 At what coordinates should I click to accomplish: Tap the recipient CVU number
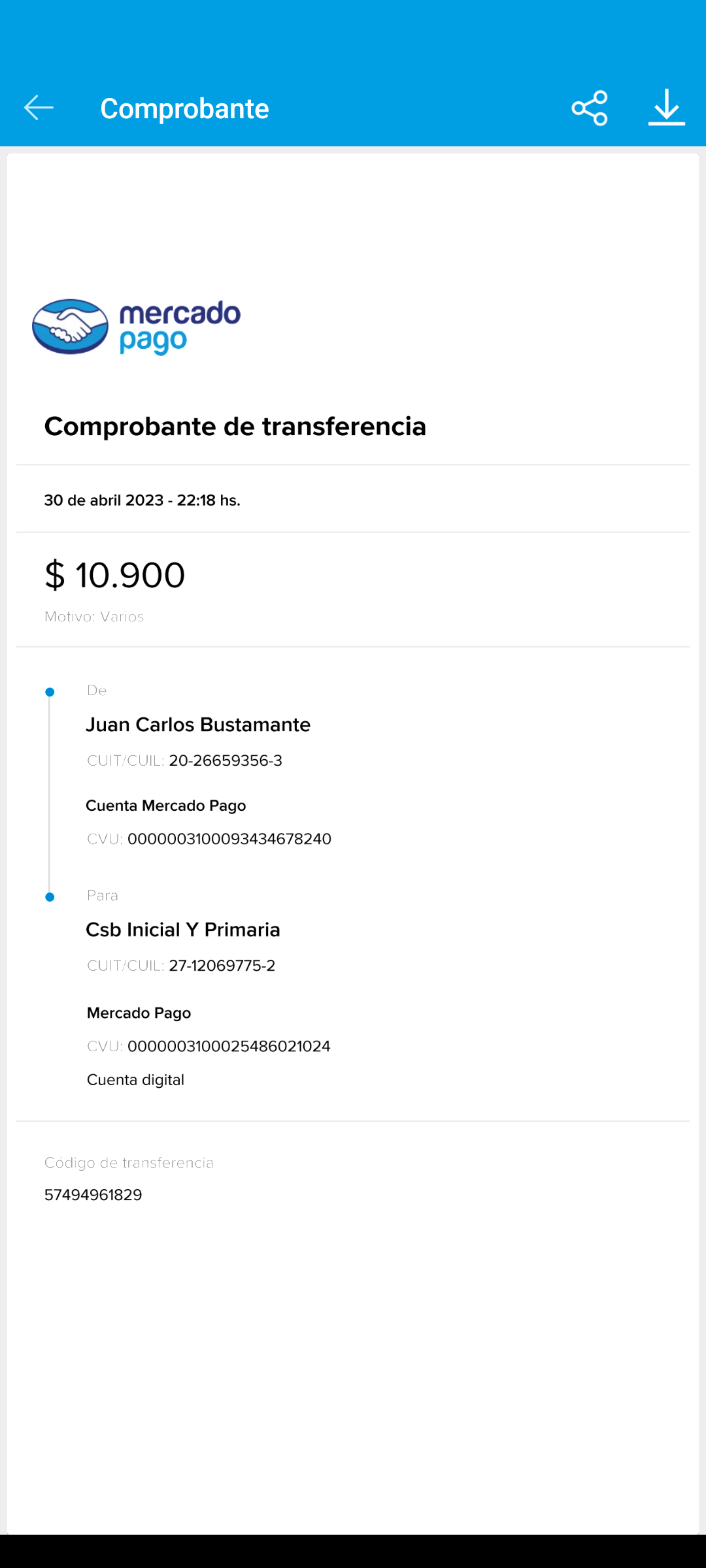[x=229, y=1047]
